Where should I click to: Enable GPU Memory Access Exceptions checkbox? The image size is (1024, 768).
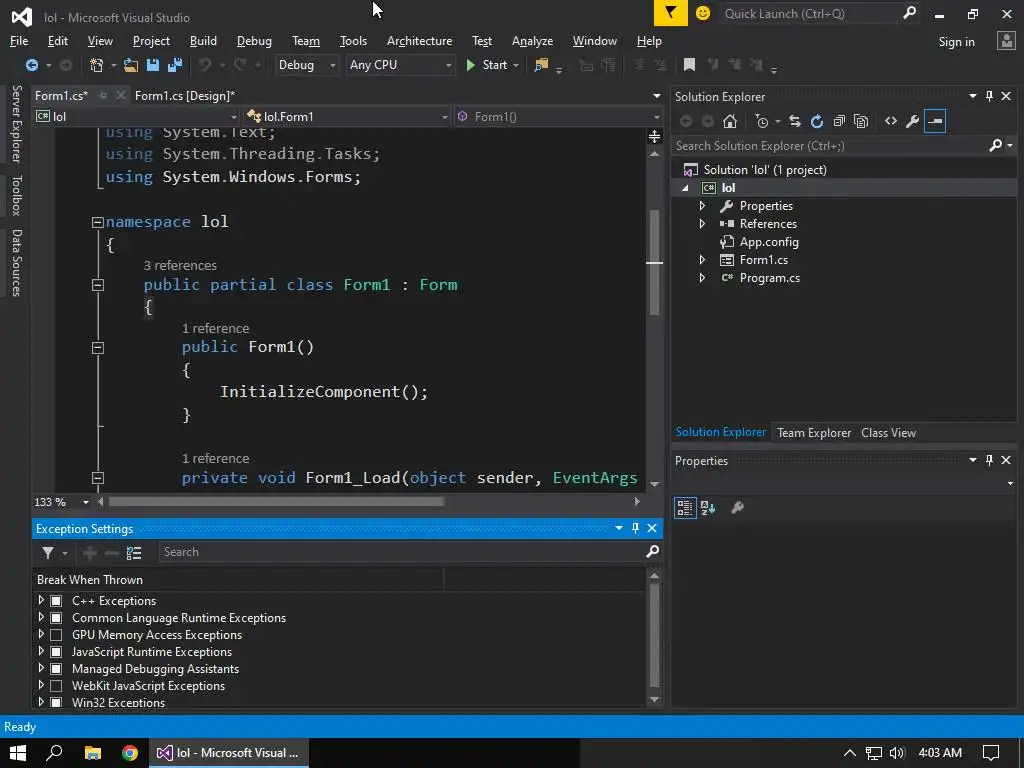(x=56, y=635)
